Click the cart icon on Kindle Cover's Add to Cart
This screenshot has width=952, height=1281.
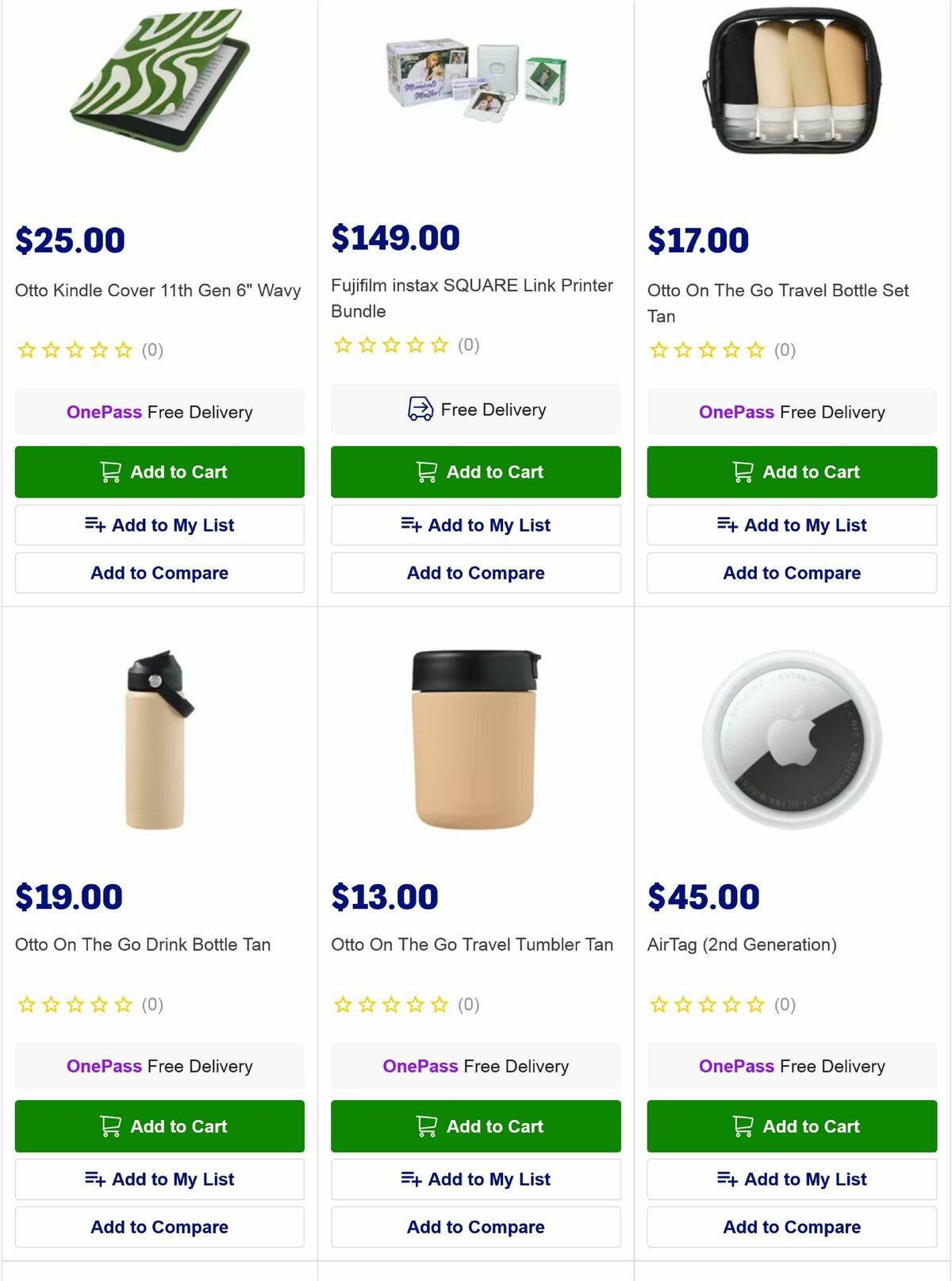click(111, 471)
